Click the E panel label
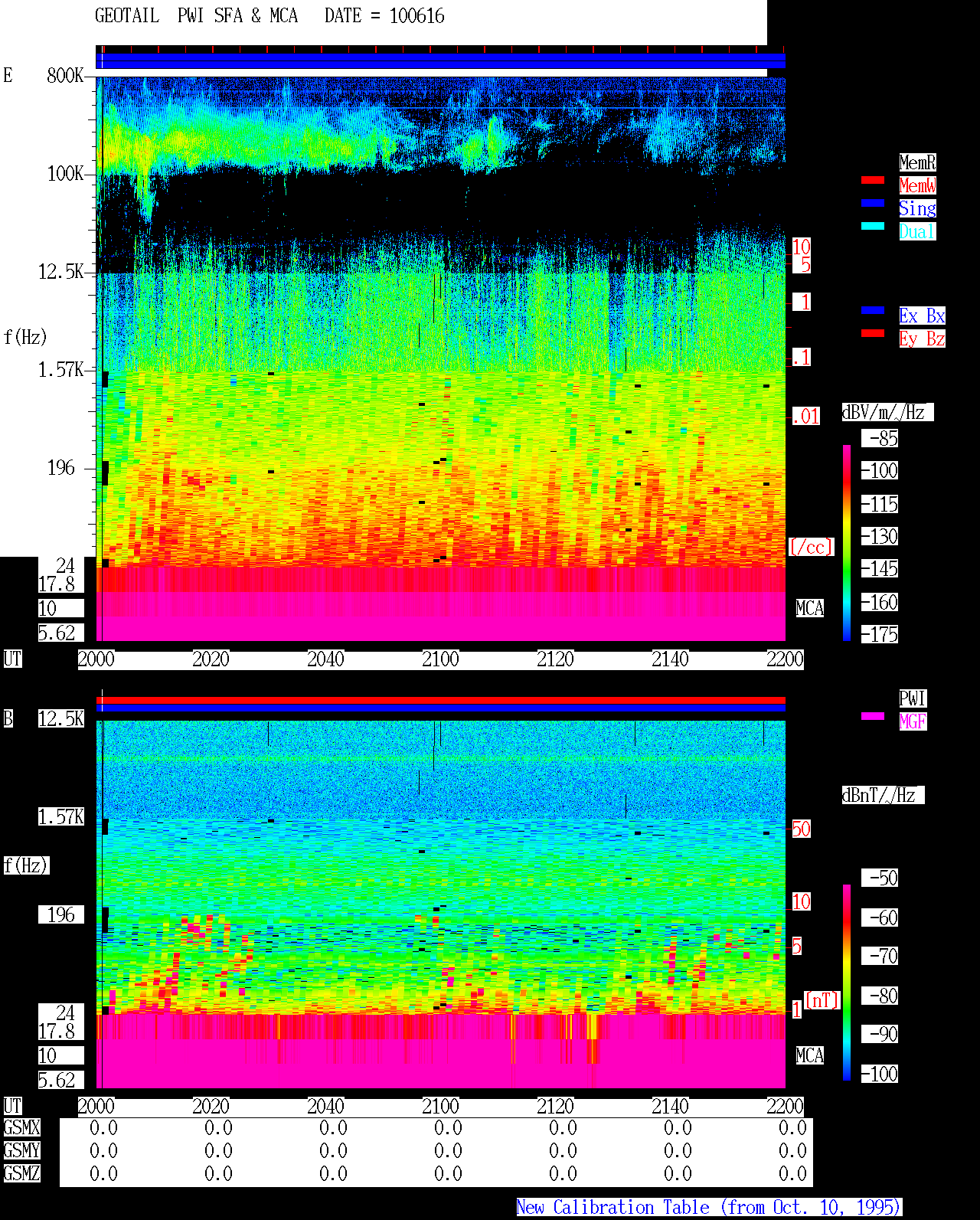 click(8, 75)
